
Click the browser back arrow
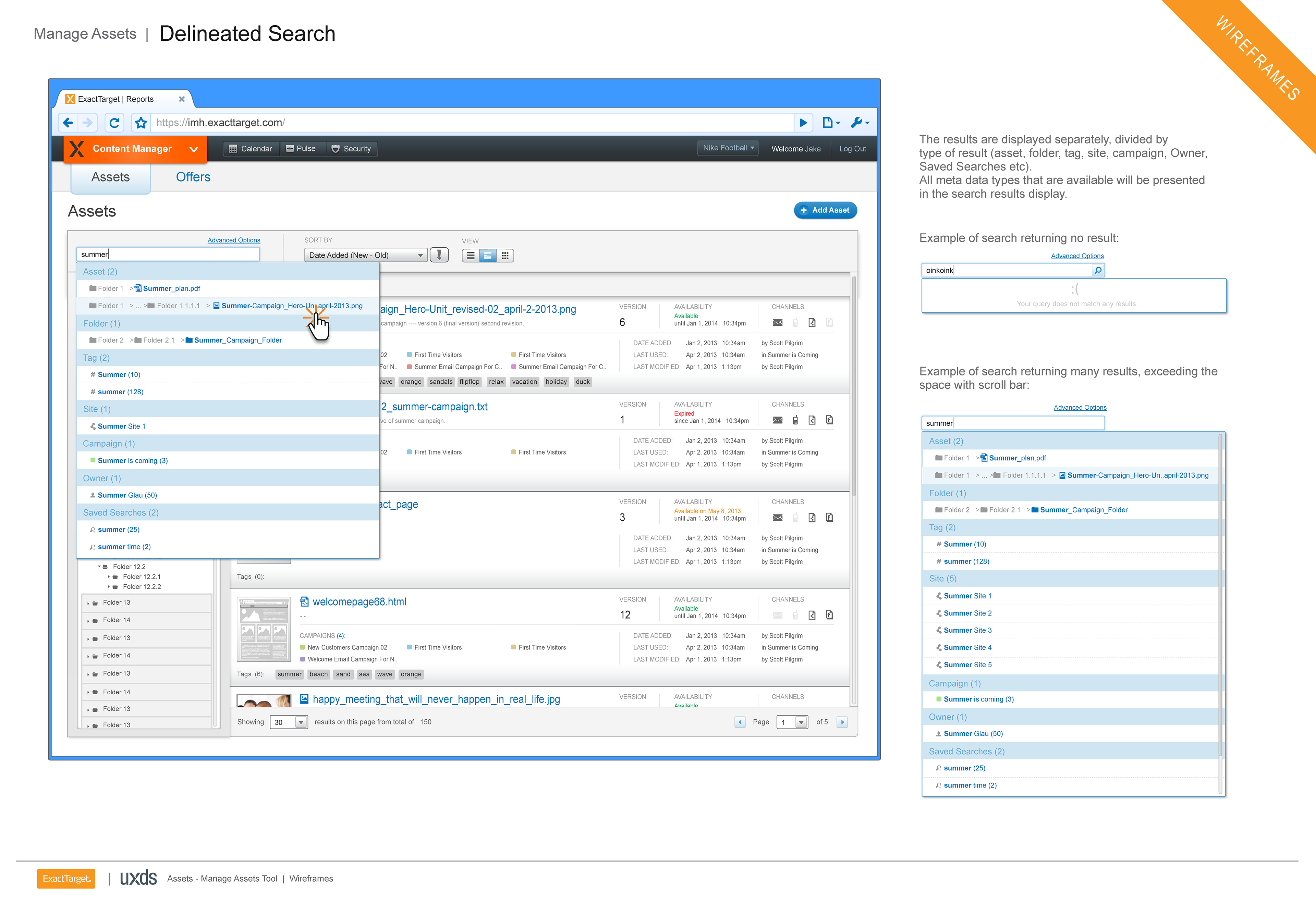68,123
